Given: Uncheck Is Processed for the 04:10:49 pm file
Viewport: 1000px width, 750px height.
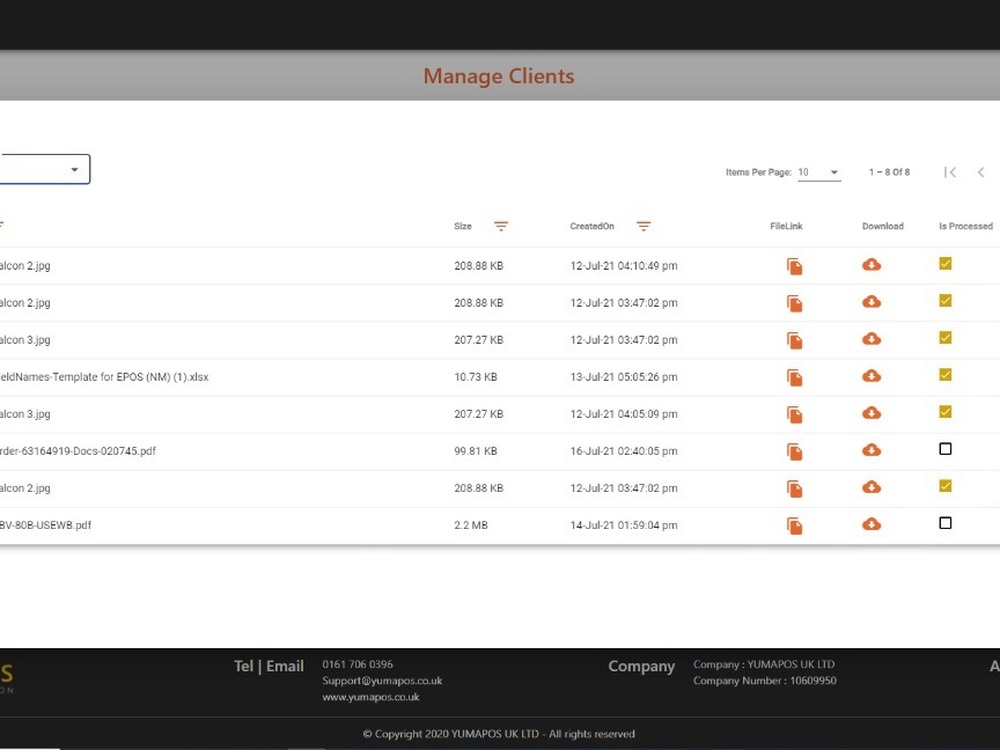Looking at the screenshot, I should [945, 264].
